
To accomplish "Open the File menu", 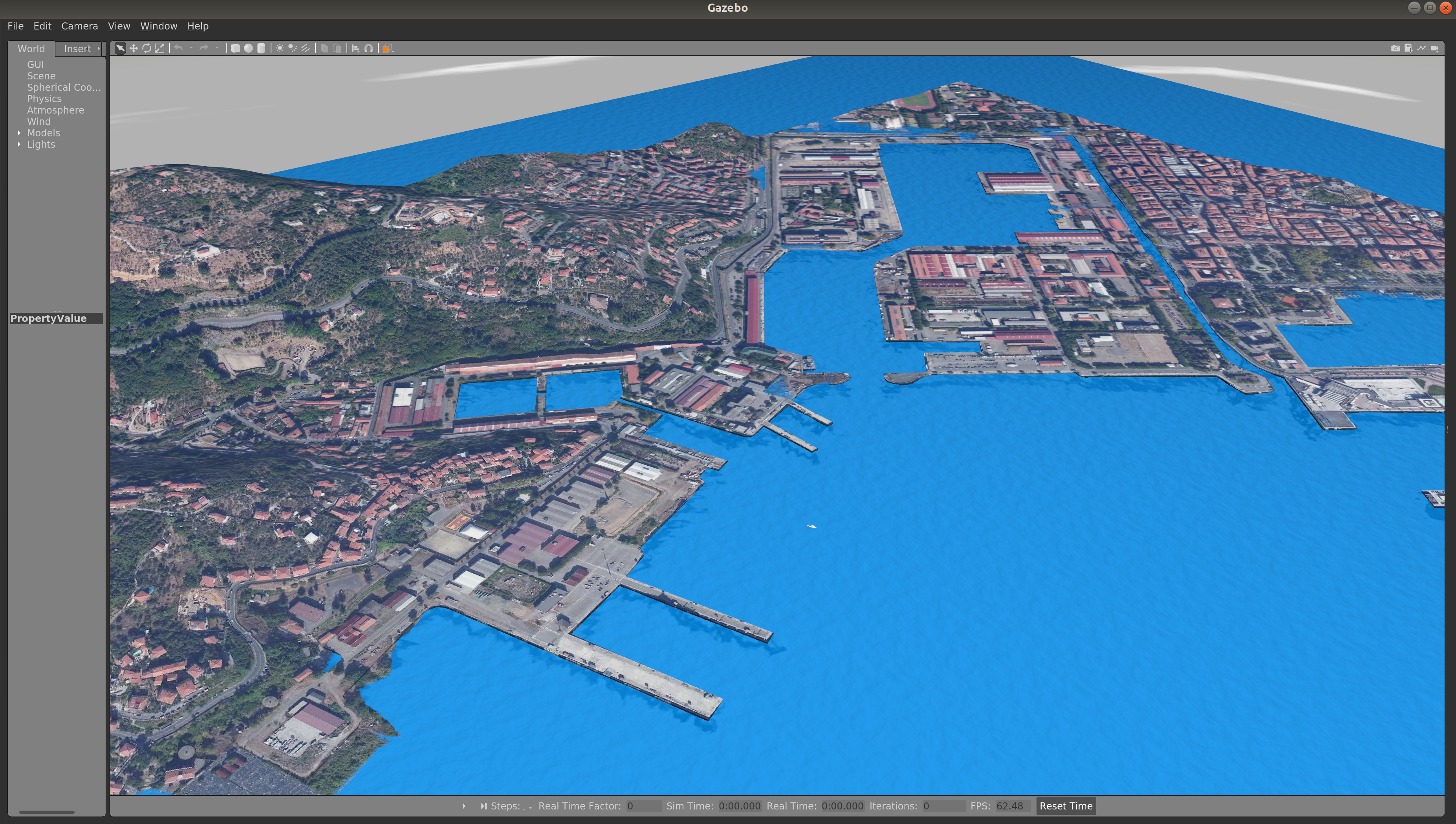I will (15, 26).
